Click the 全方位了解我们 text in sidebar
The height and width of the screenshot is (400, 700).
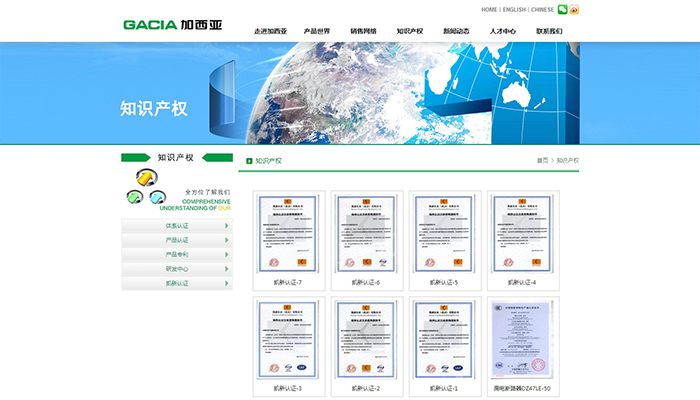point(208,192)
